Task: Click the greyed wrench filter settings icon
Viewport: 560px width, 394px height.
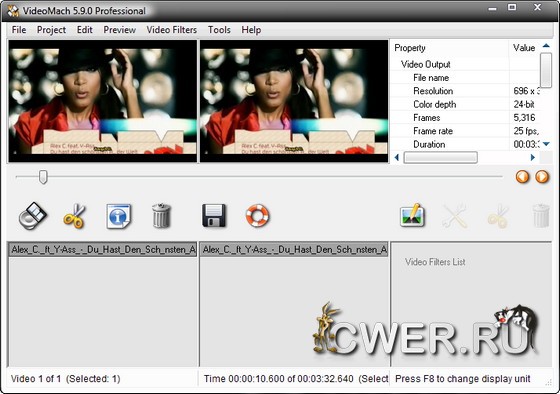Action: coord(454,216)
